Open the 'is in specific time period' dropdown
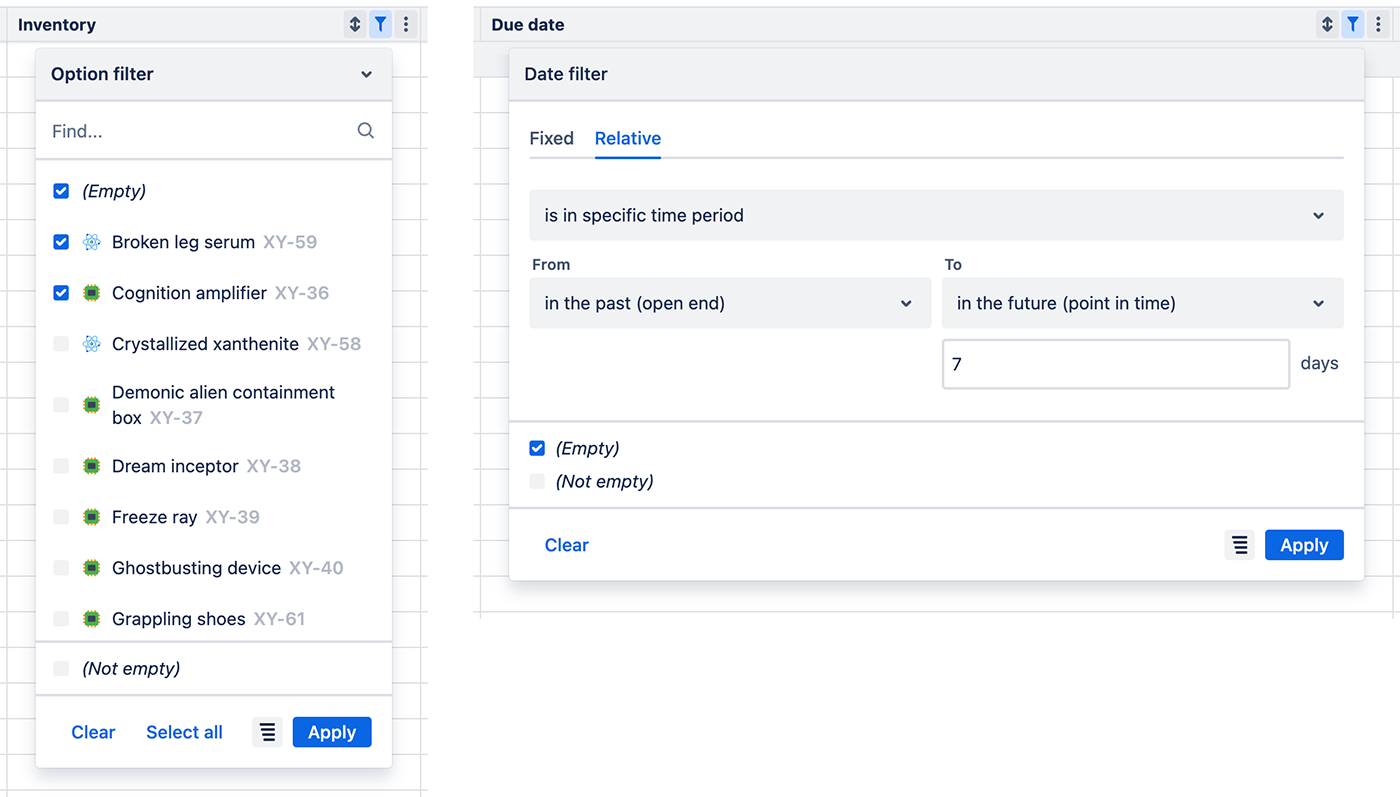1400x797 pixels. tap(936, 214)
